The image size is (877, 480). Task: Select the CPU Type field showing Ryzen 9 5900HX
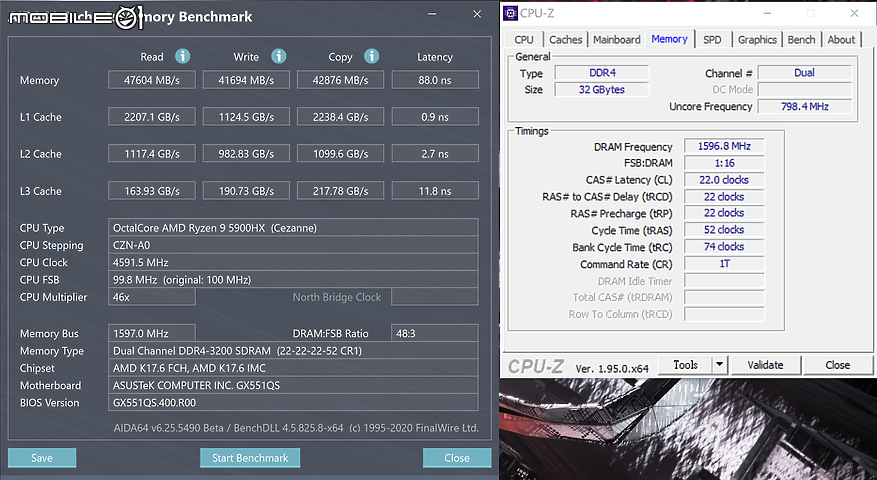pyautogui.click(x=293, y=228)
